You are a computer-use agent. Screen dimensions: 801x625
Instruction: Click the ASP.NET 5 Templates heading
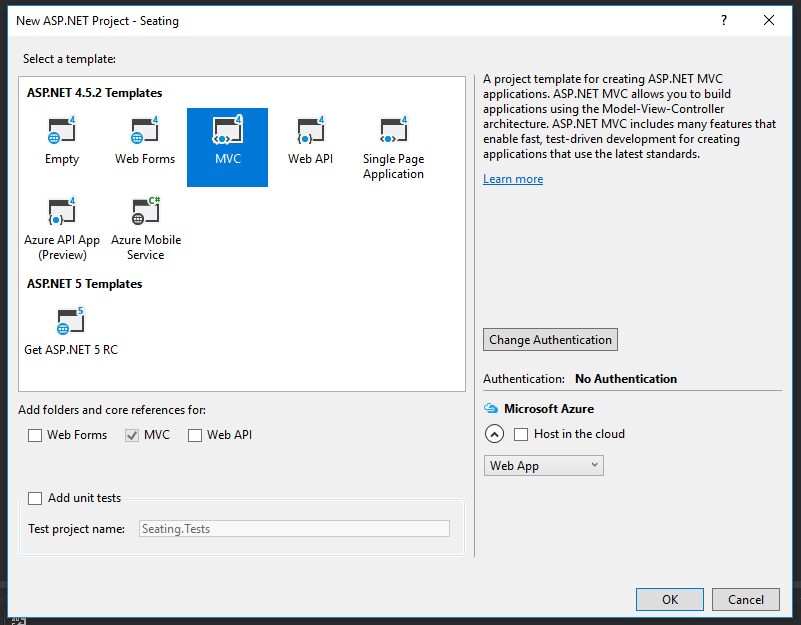(x=84, y=284)
